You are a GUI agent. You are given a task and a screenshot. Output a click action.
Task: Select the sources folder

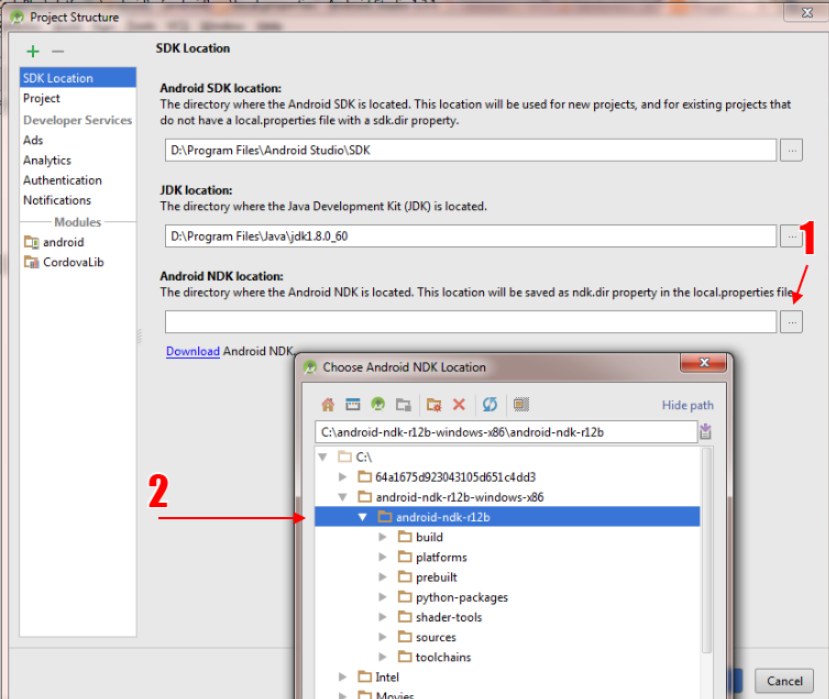(436, 637)
